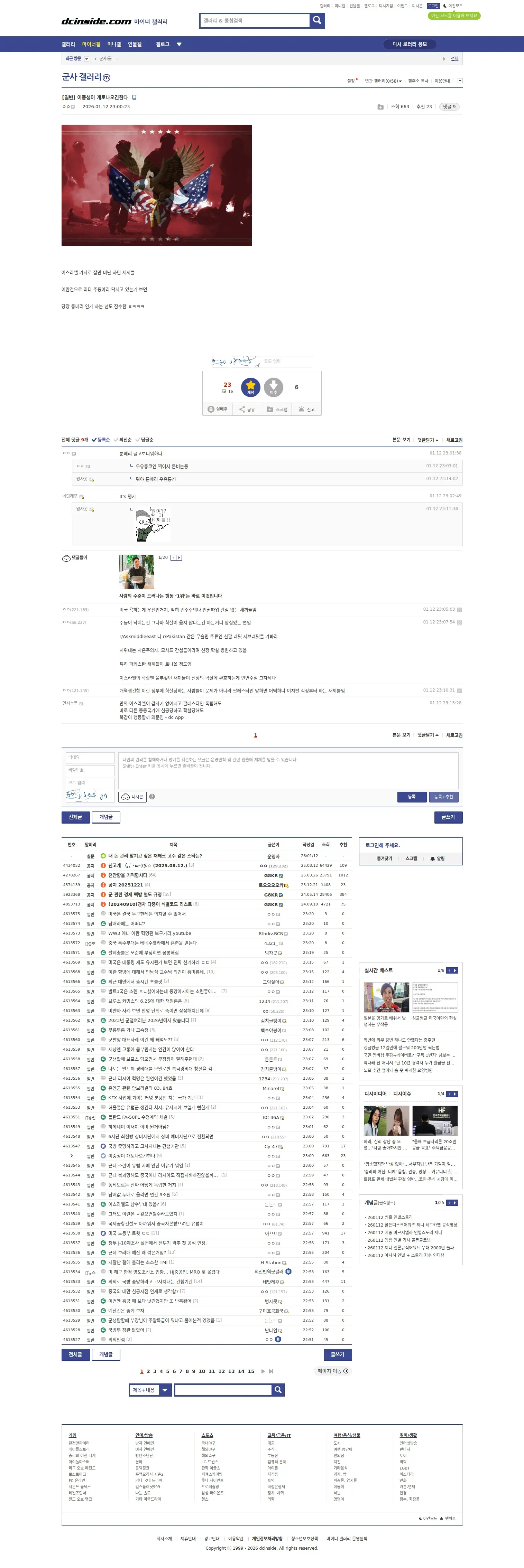524x1568 pixels.
Task: Click the 새로고침 link above the comments
Action: 454,440
